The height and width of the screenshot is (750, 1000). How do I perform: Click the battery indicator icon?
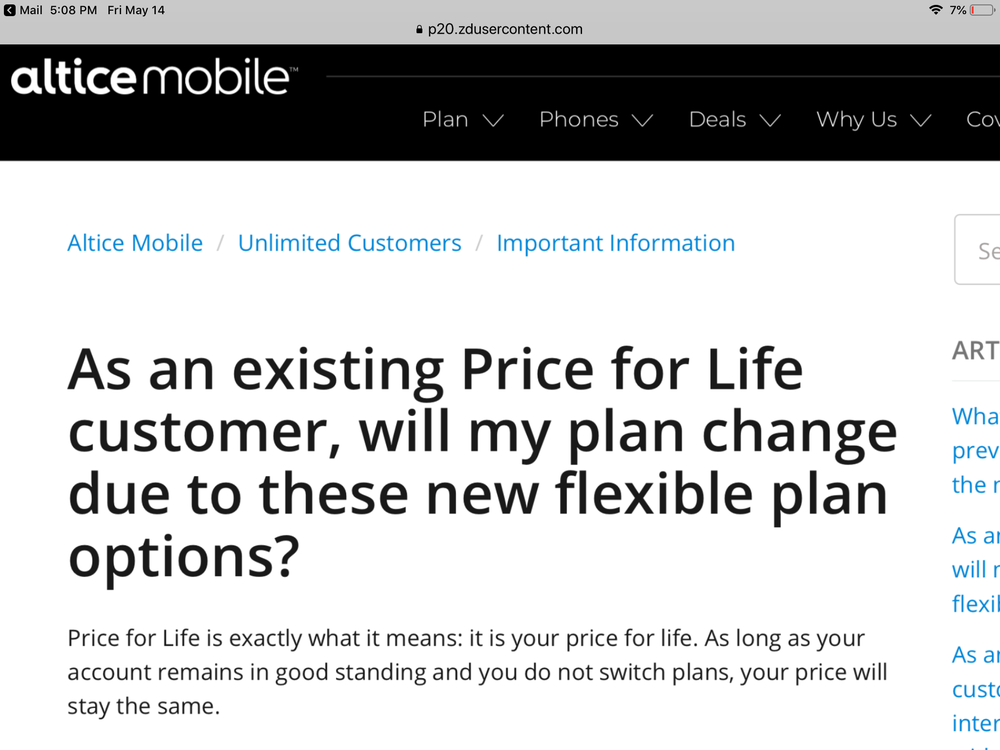pyautogui.click(x=981, y=10)
